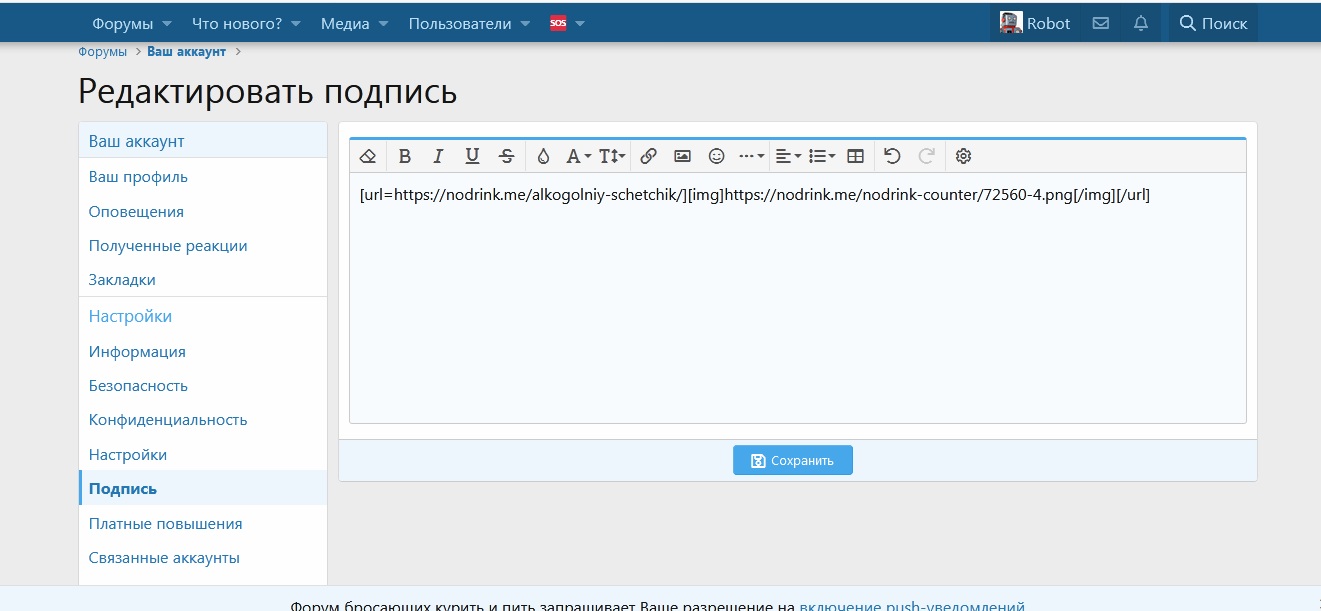Go to Ваш аккаунт breadcrumb link
The image size is (1321, 611).
coord(187,51)
